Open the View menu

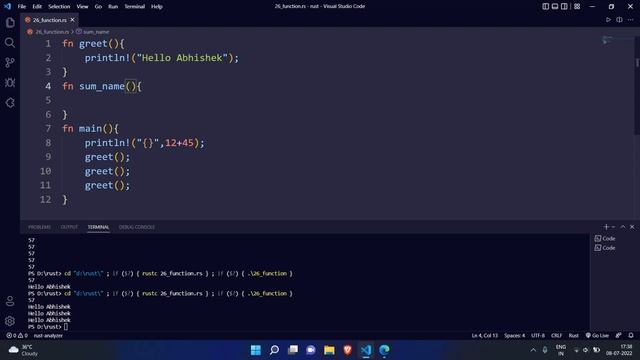pyautogui.click(x=82, y=6)
